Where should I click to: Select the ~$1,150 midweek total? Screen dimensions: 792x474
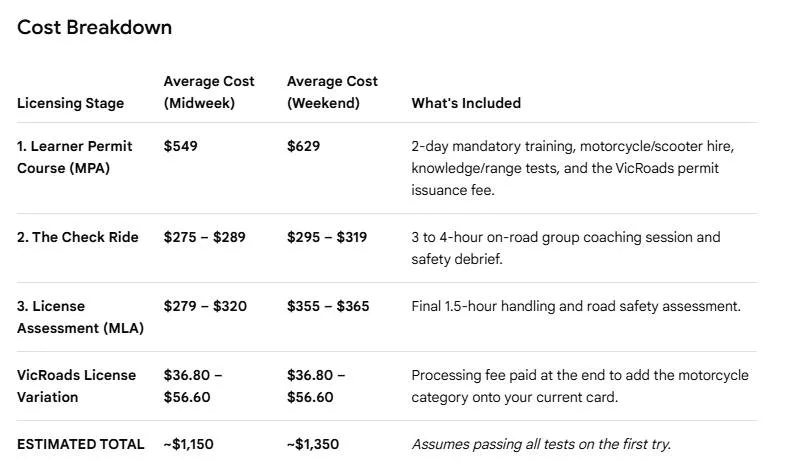(x=188, y=444)
